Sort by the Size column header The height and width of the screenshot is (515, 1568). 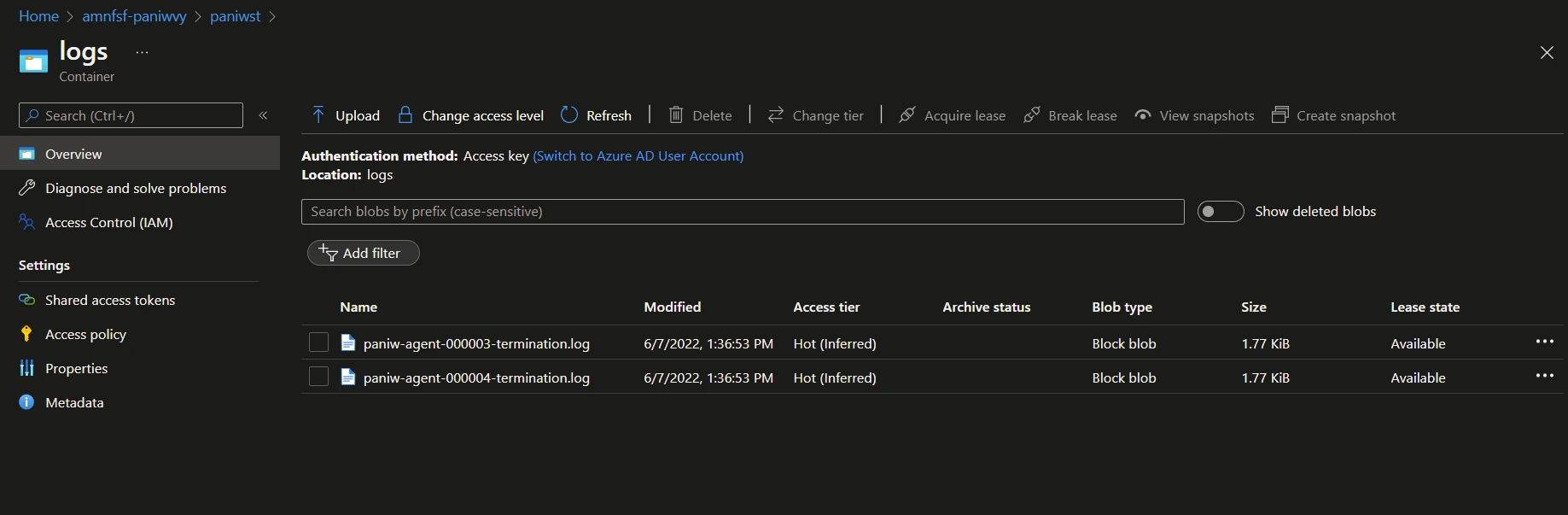pyautogui.click(x=1254, y=307)
